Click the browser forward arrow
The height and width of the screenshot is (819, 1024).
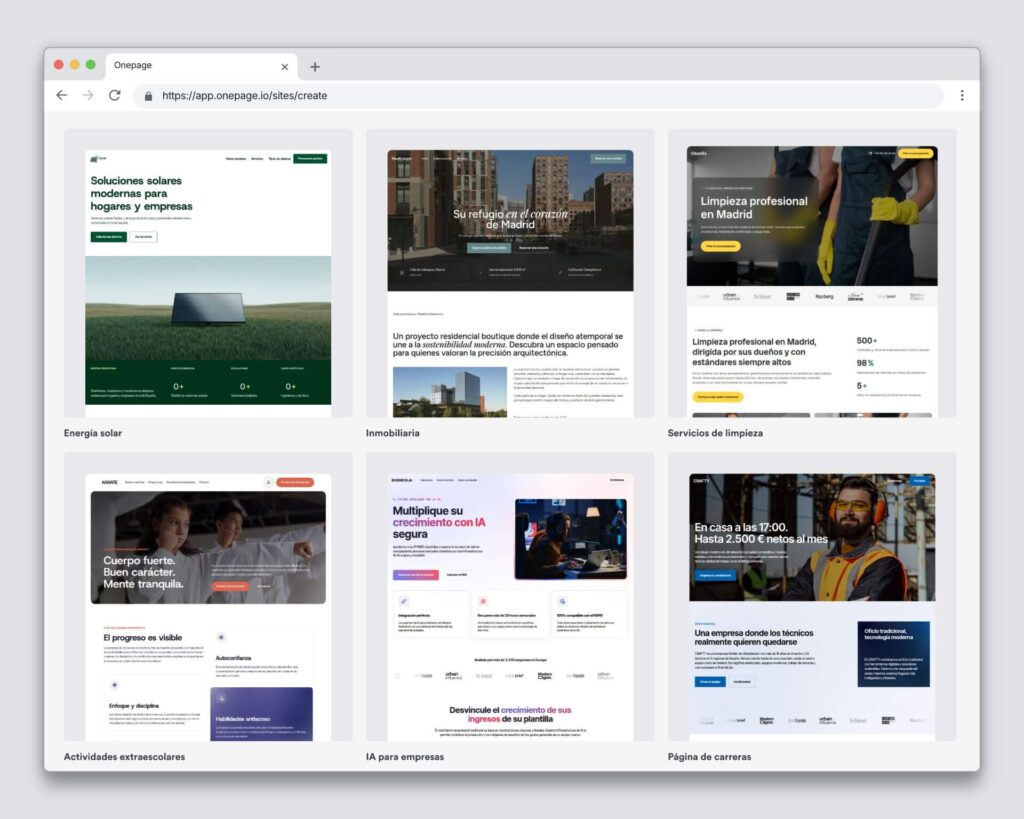click(88, 95)
